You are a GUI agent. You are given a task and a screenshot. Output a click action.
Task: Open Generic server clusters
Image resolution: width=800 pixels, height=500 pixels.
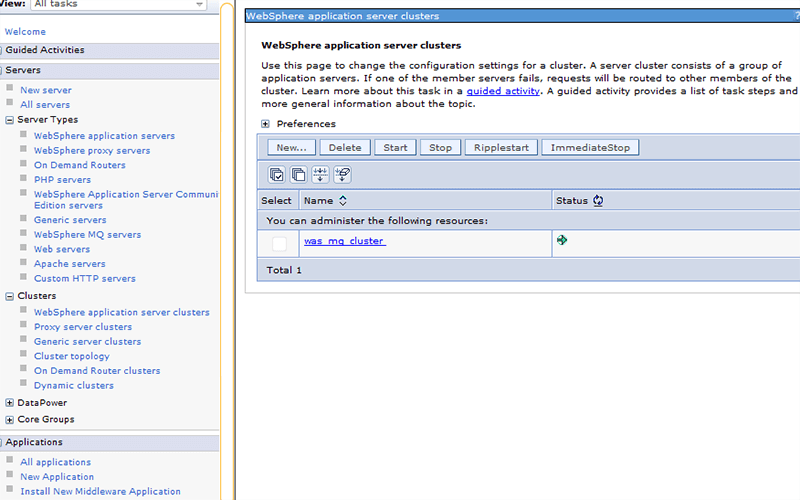87,341
